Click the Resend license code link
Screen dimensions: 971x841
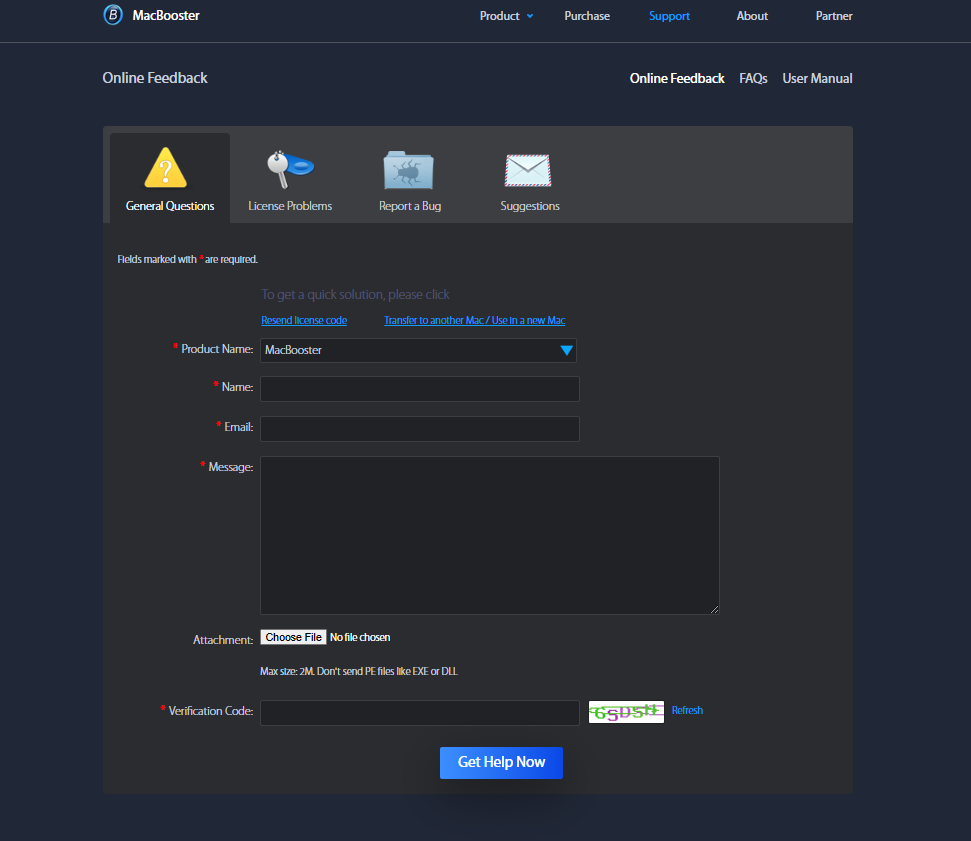[304, 320]
